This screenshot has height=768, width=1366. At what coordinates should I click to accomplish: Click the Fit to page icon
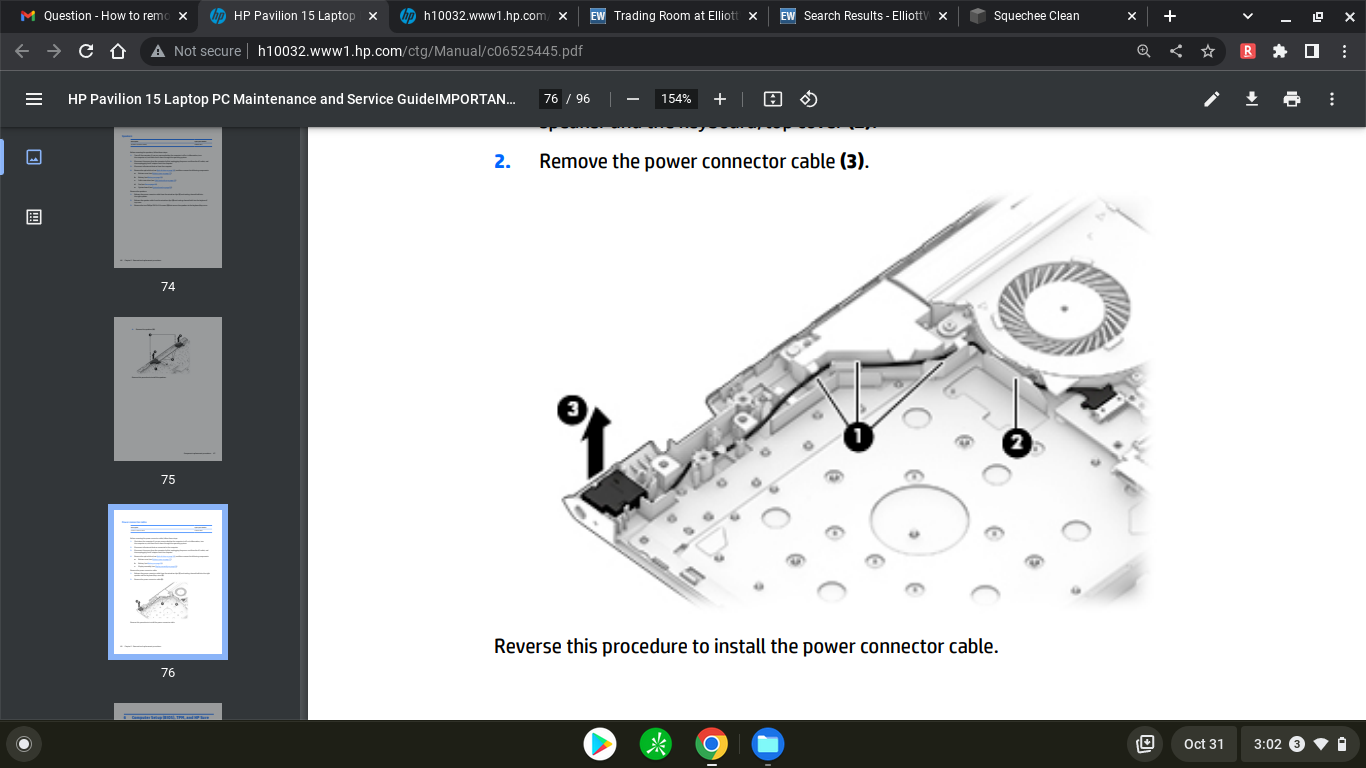tap(772, 99)
